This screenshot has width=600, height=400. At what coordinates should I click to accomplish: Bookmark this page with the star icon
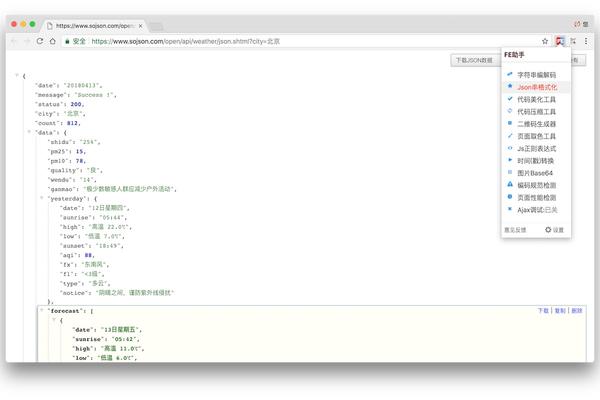[x=545, y=41]
